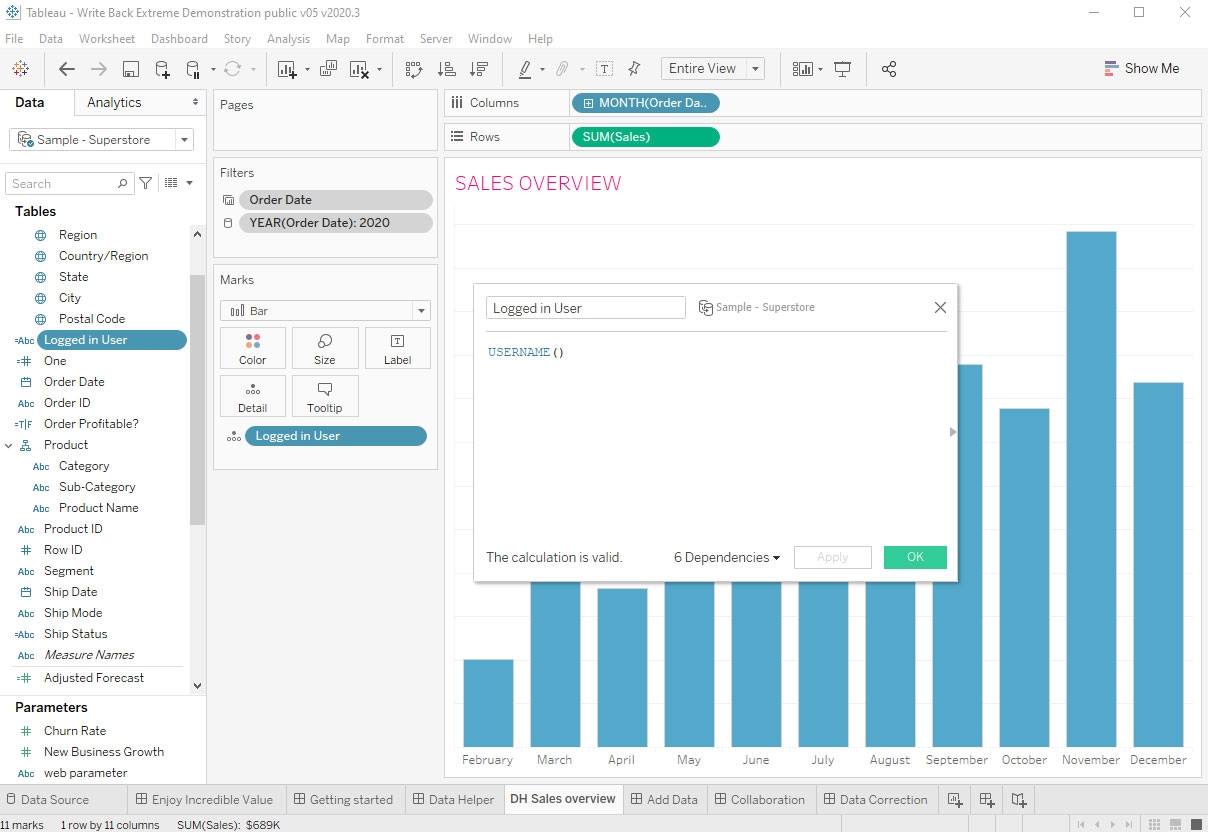Click the Share workbook icon

(x=888, y=69)
